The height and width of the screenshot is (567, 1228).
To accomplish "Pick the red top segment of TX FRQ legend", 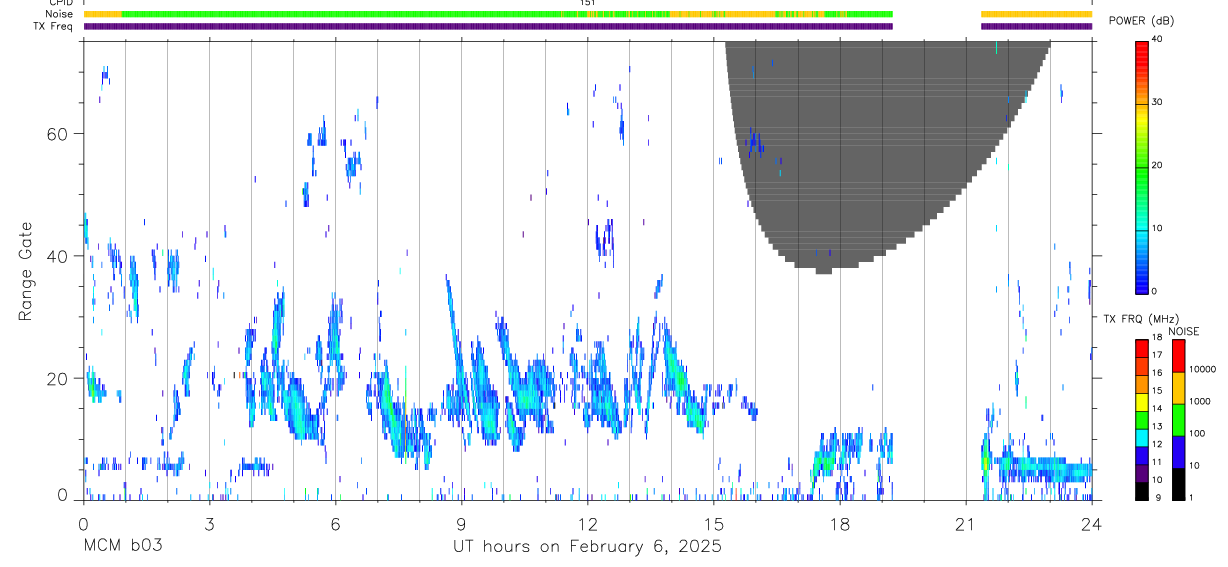I will tap(1141, 347).
